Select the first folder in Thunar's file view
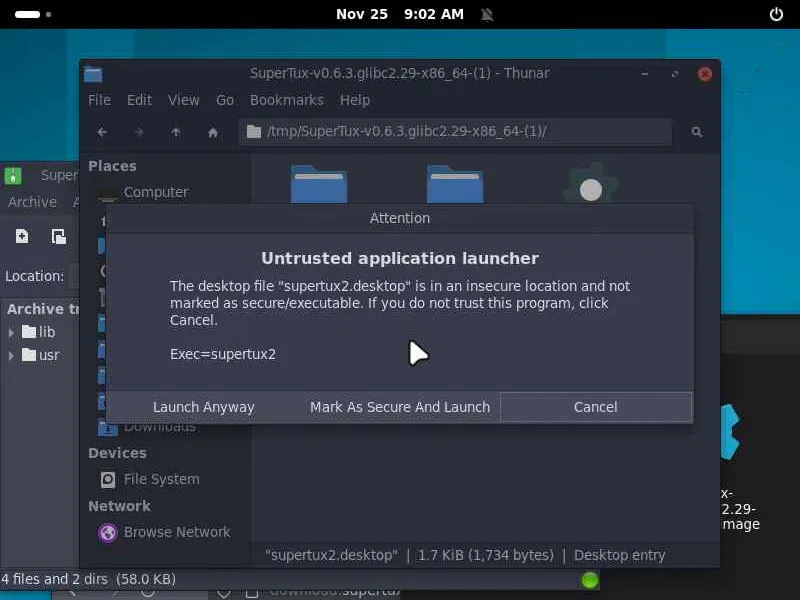 [319, 184]
